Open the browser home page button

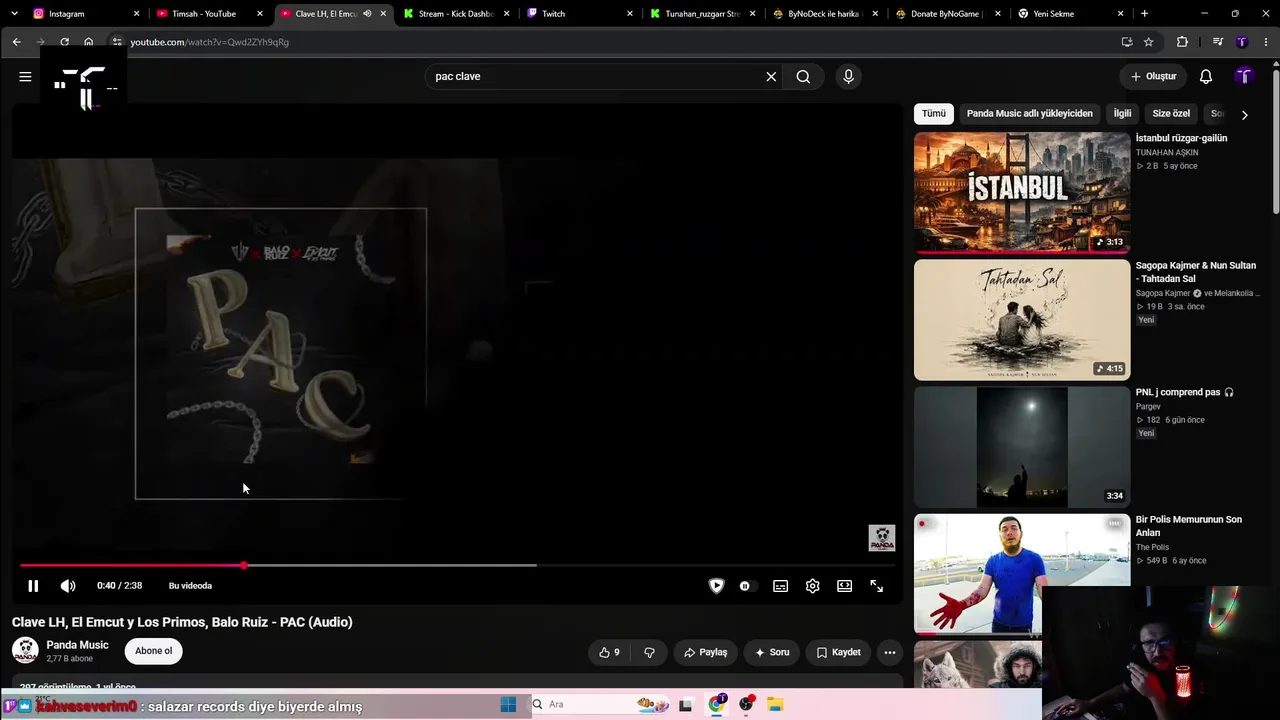click(x=88, y=42)
